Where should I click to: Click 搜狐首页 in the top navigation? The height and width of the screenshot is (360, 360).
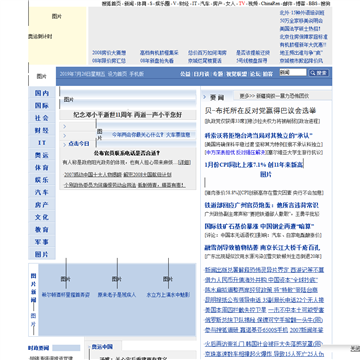(x=111, y=4)
